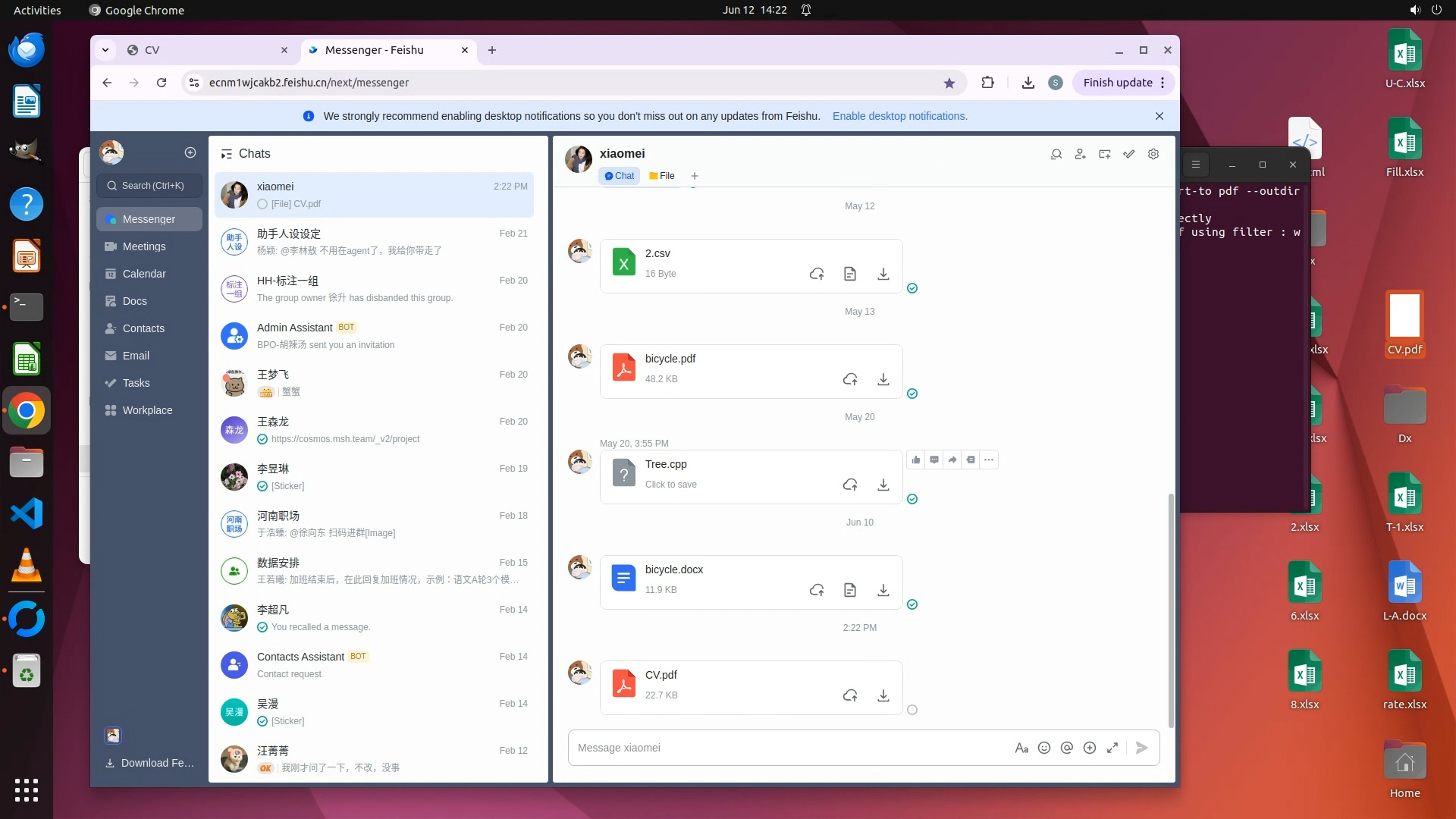Download the CV.pdf file

pyautogui.click(x=883, y=695)
